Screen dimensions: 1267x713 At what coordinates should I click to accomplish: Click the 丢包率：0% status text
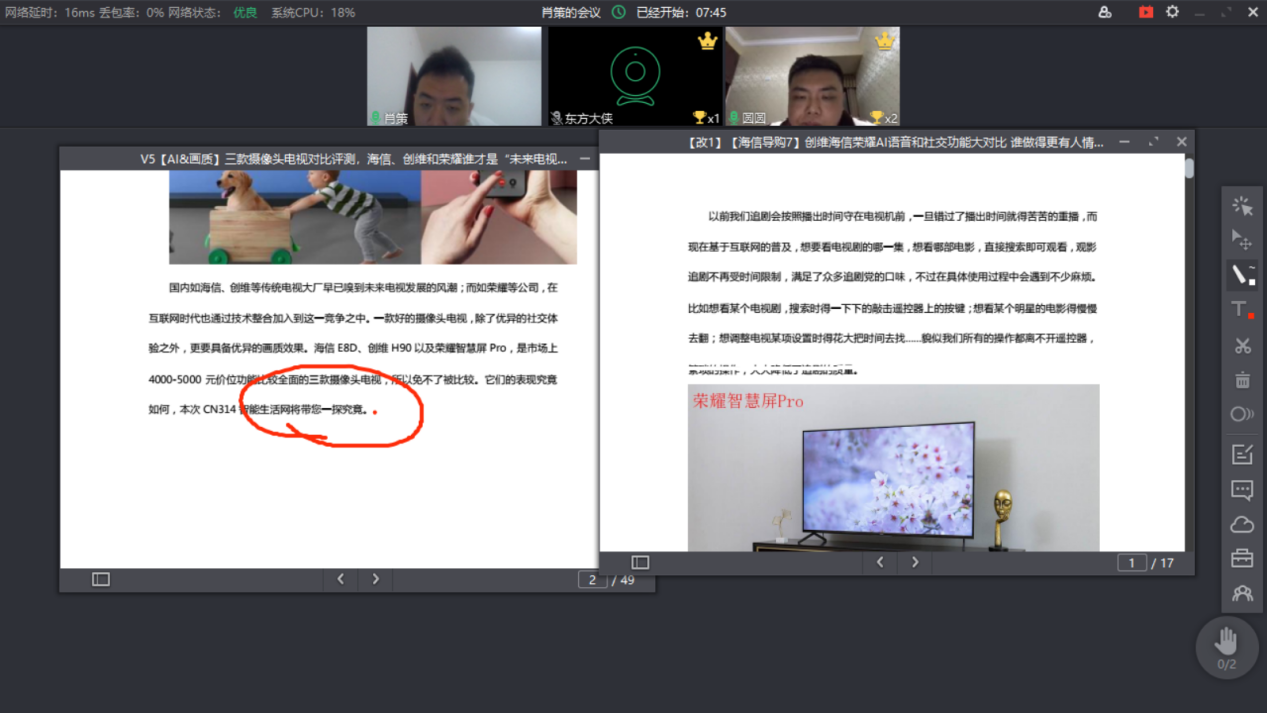(132, 12)
